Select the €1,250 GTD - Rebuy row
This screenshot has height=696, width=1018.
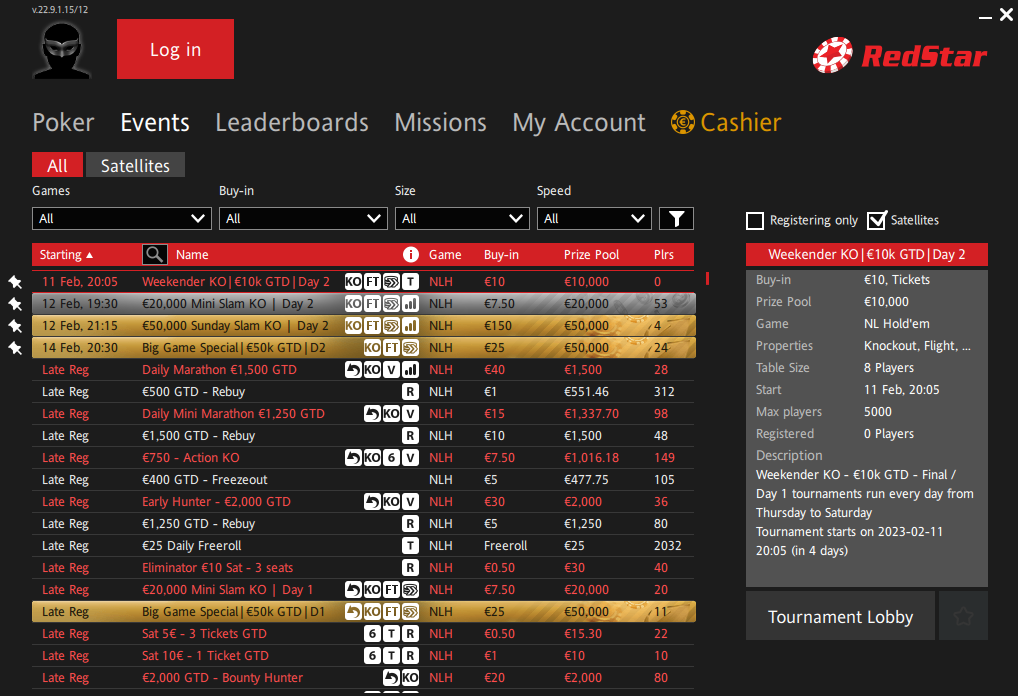click(x=364, y=524)
